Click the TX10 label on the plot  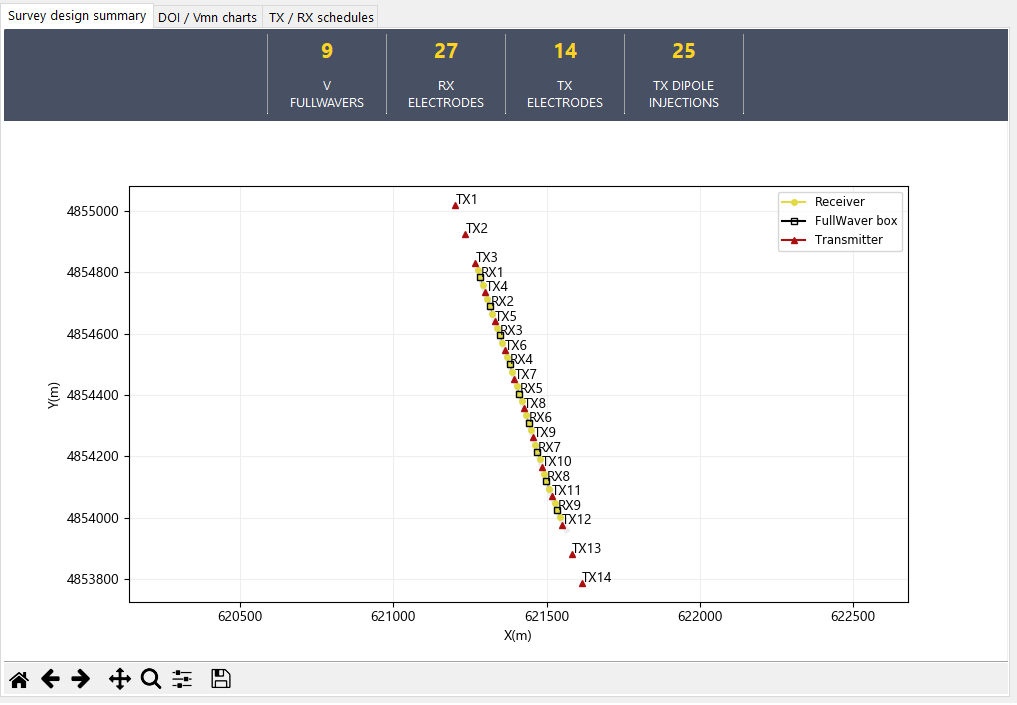click(x=557, y=462)
